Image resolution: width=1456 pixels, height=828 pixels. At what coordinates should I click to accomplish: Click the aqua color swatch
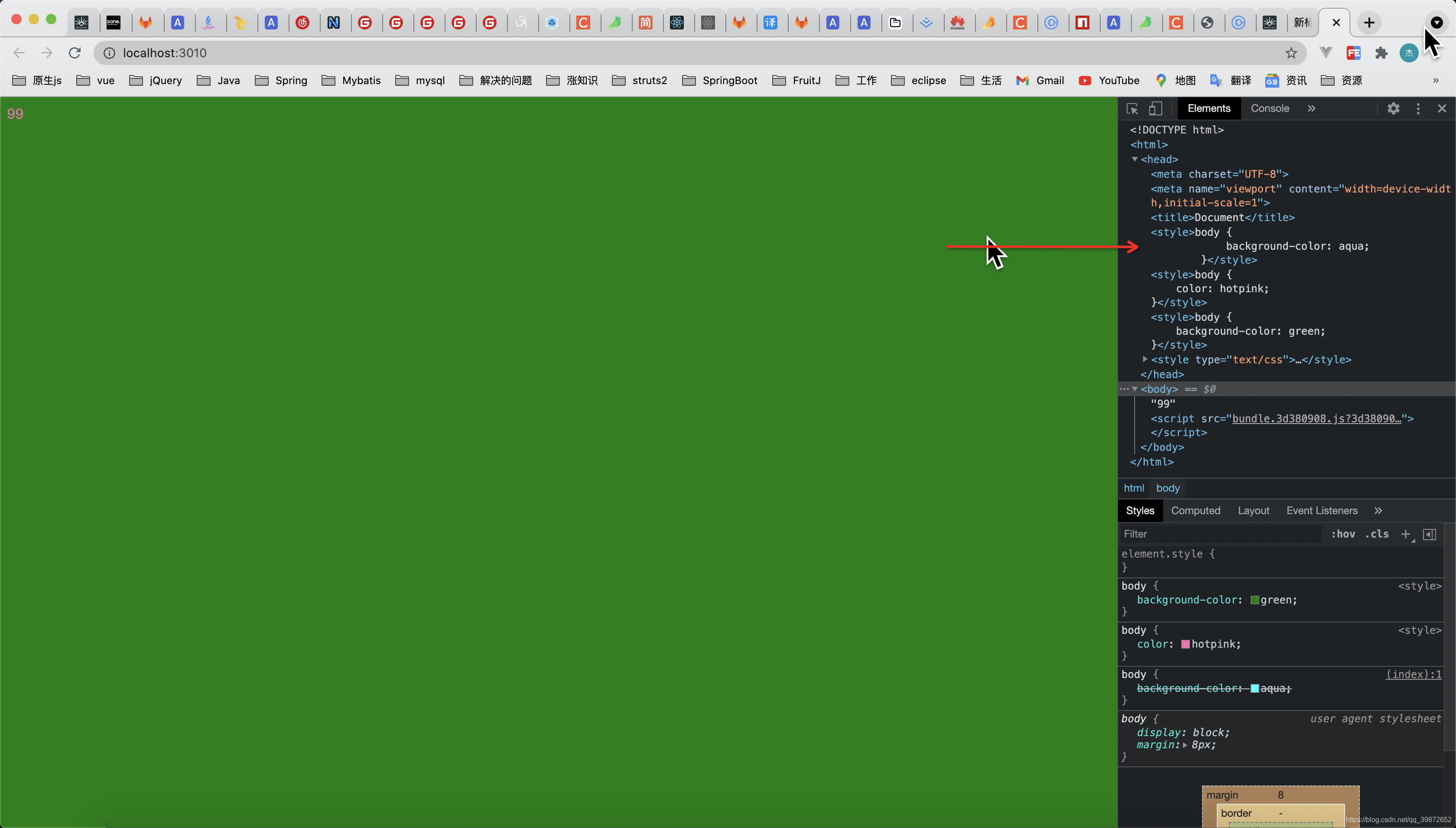point(1255,689)
